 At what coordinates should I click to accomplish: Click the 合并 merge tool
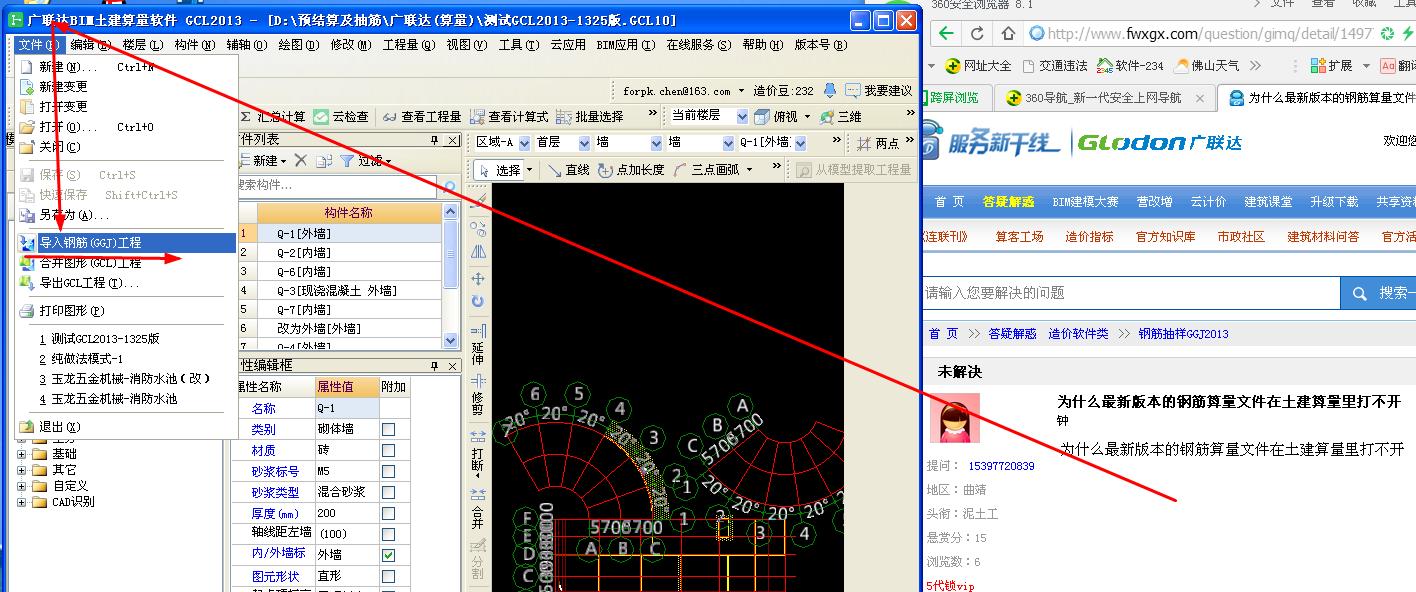pos(478,508)
